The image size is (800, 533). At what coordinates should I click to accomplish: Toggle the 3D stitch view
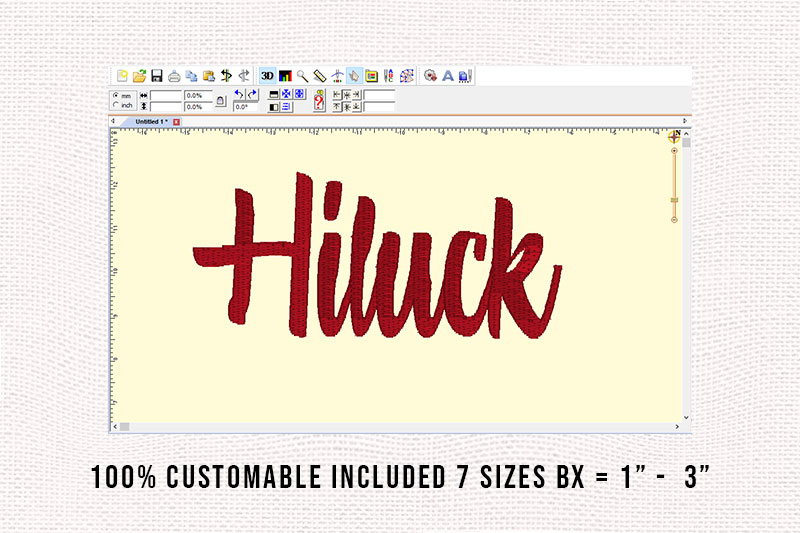tap(267, 76)
